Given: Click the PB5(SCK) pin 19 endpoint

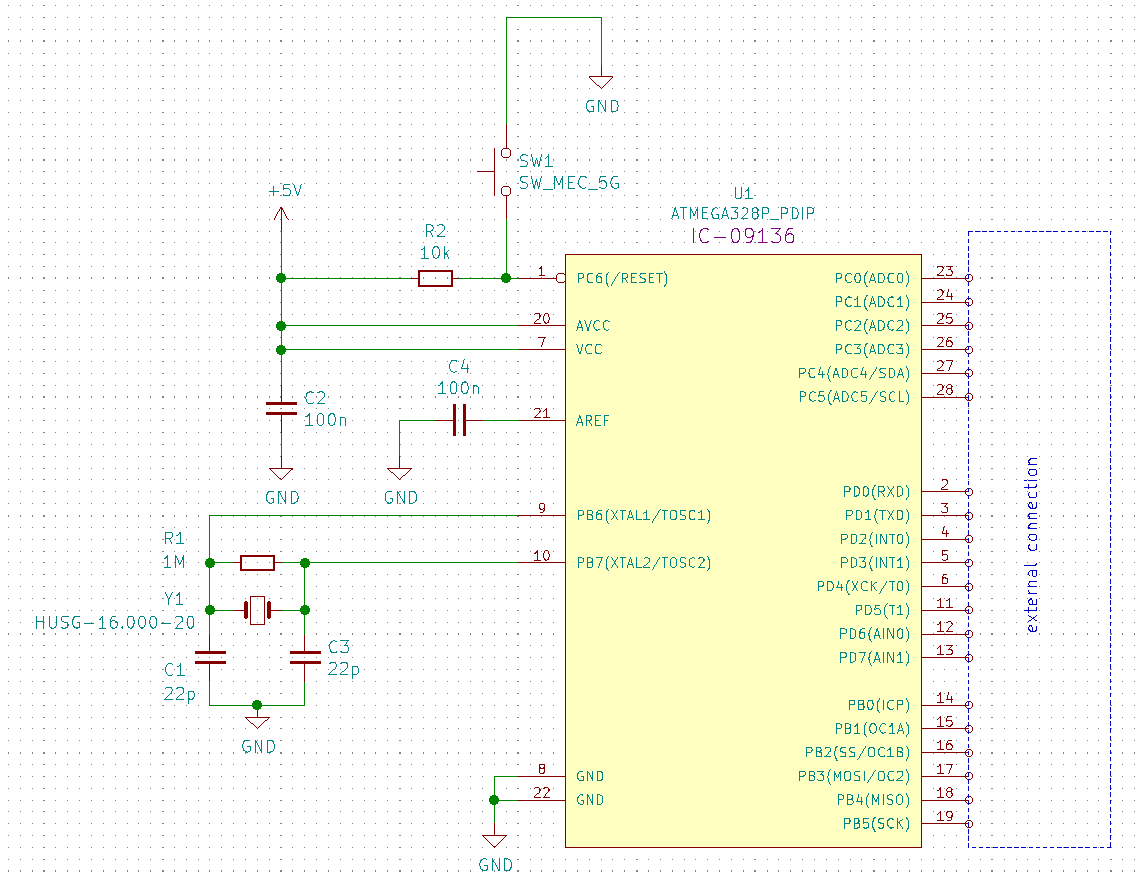Looking at the screenshot, I should (968, 824).
